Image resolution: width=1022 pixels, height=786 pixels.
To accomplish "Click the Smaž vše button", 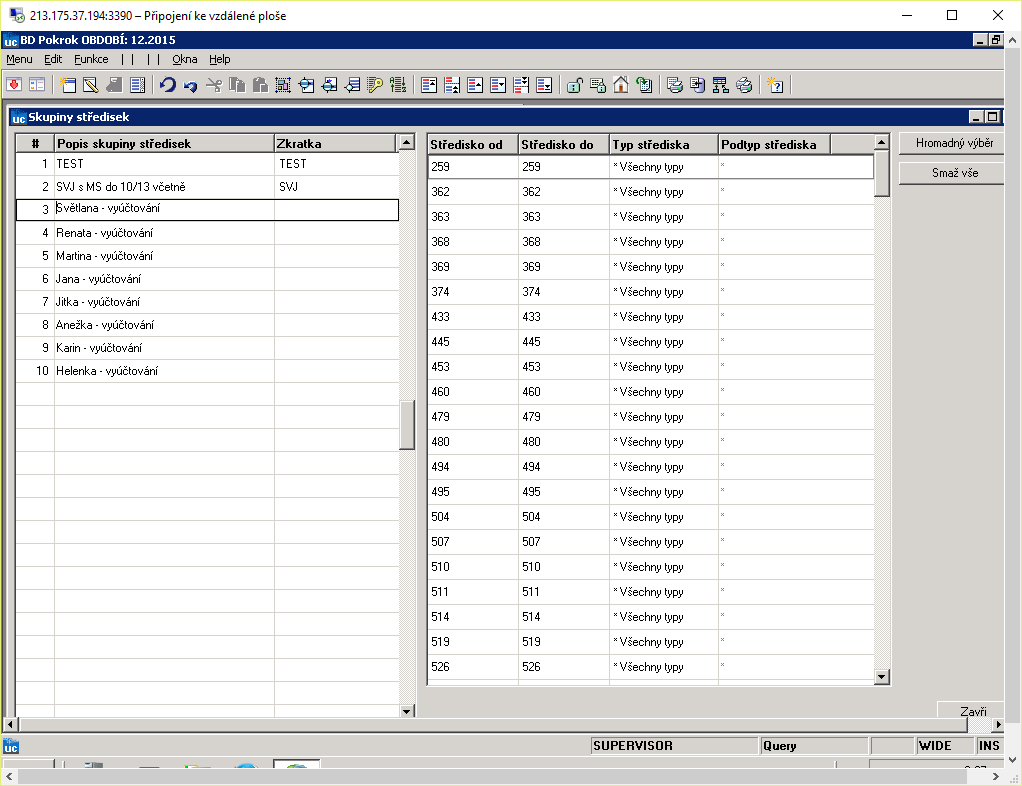I will pyautogui.click(x=954, y=173).
